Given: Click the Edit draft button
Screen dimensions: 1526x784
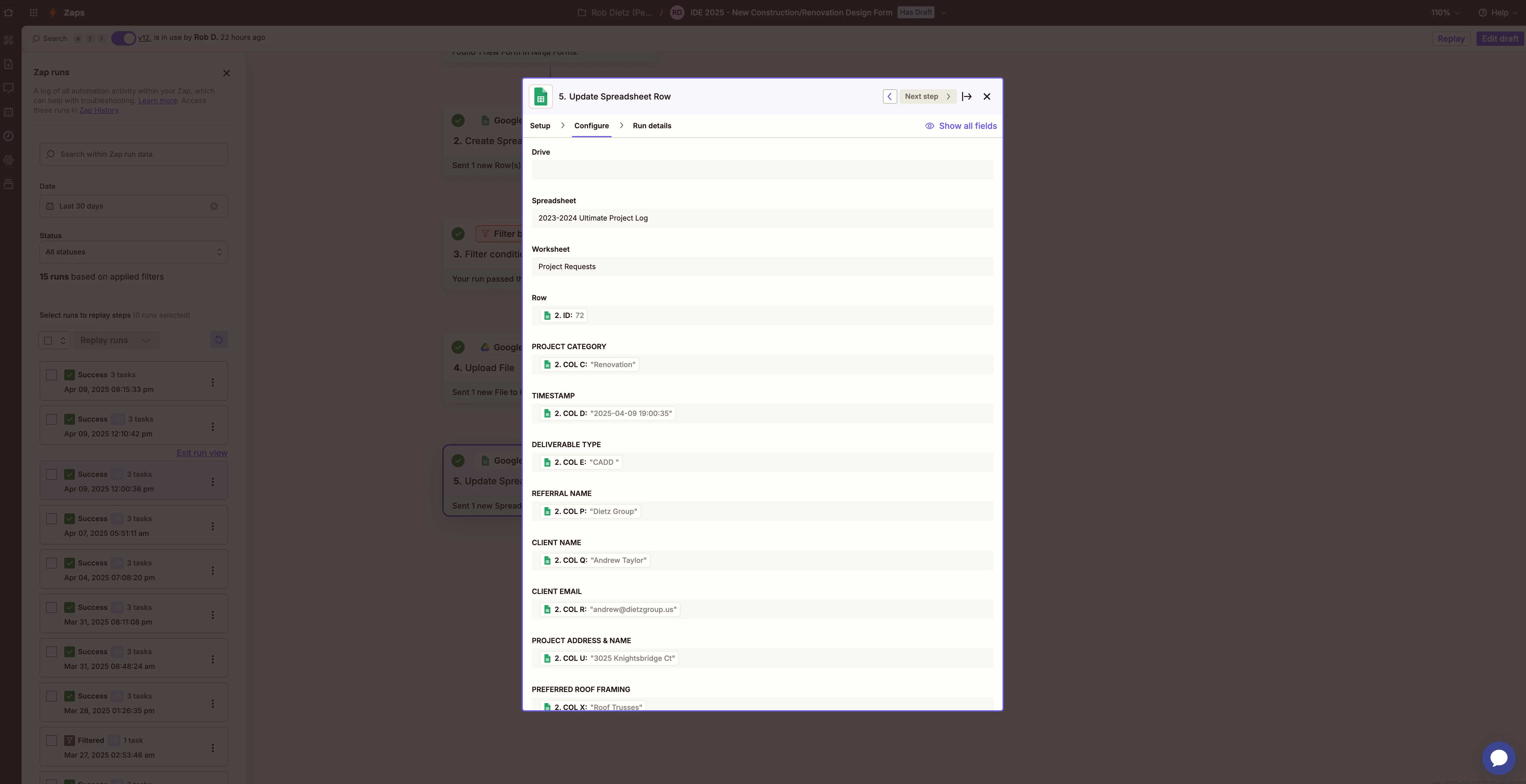Looking at the screenshot, I should coord(1500,38).
